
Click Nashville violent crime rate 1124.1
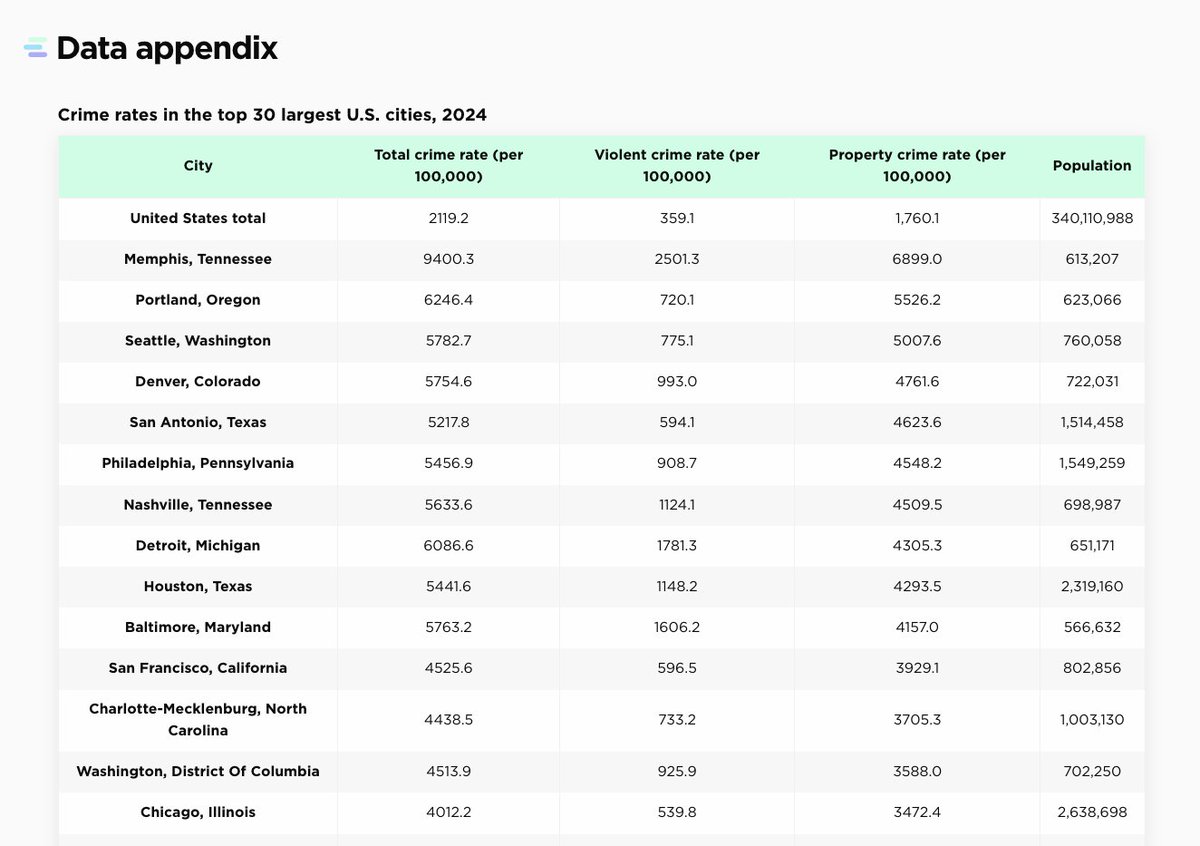pos(677,505)
